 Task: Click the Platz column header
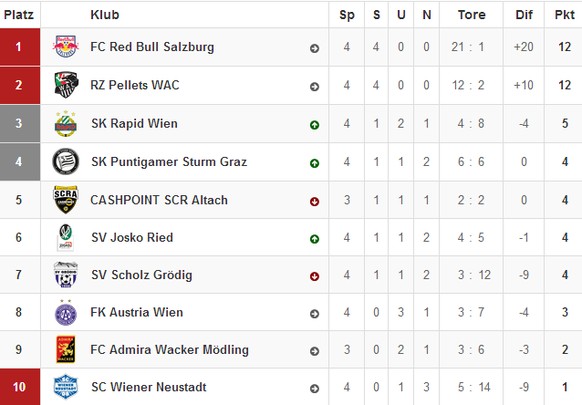pos(19,14)
